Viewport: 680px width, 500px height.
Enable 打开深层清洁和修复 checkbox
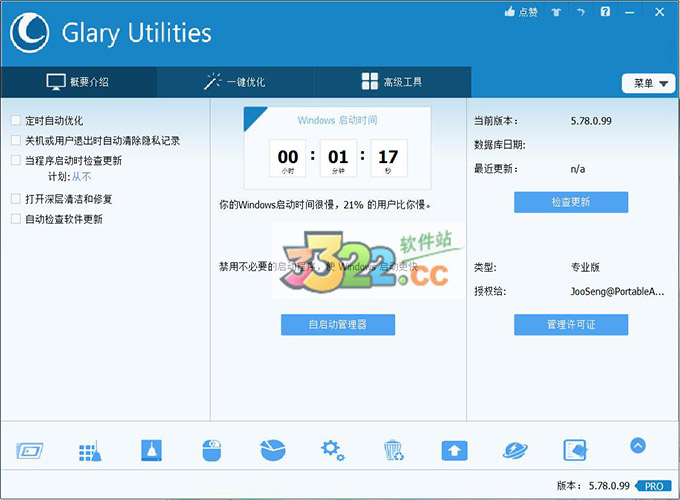pyautogui.click(x=16, y=199)
